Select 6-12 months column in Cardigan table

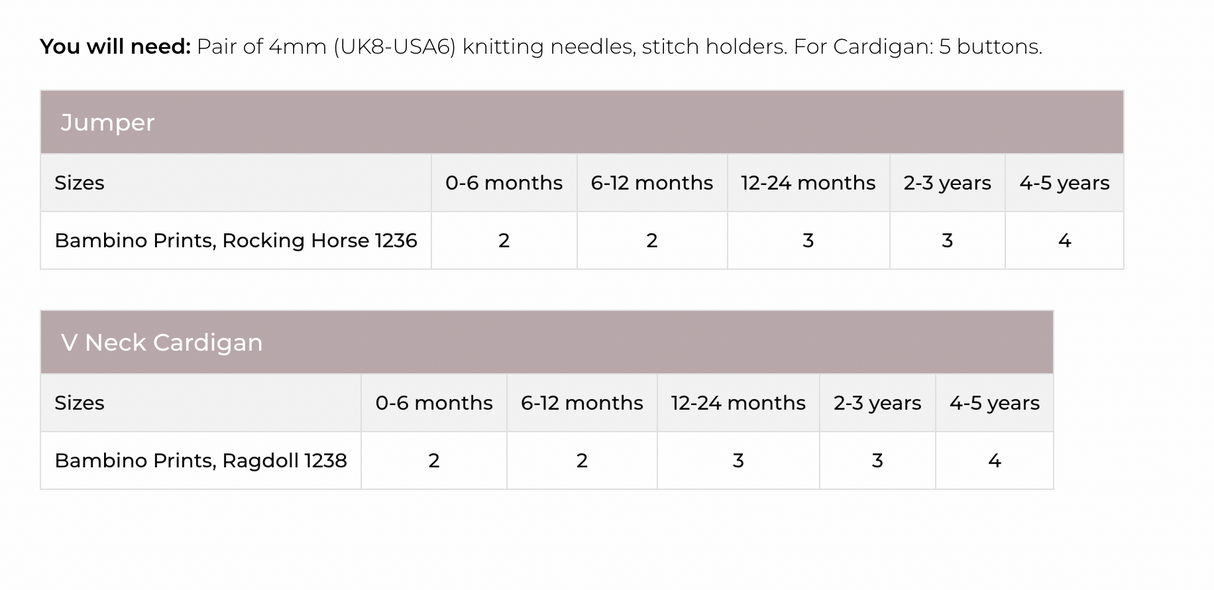[582, 403]
